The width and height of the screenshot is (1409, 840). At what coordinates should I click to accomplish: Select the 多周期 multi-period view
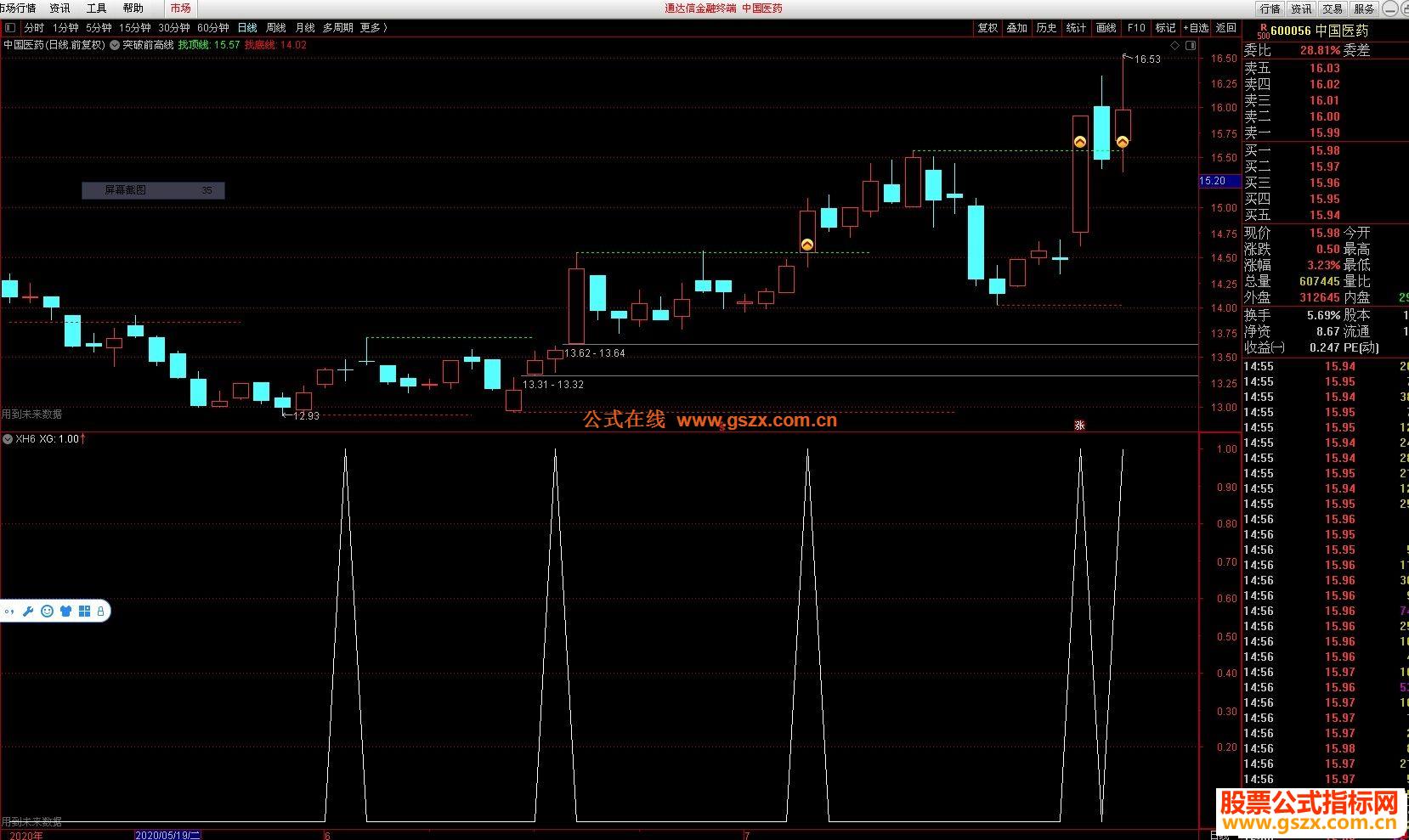point(337,28)
